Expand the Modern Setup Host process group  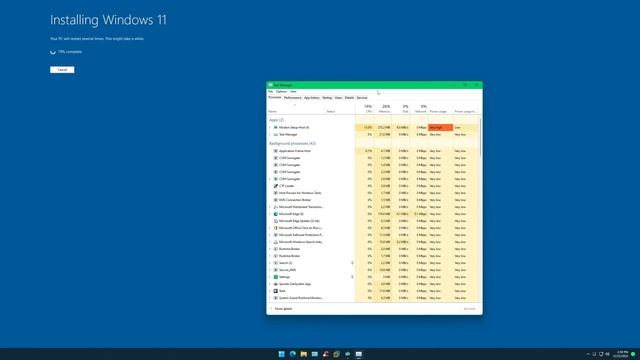tap(270, 128)
